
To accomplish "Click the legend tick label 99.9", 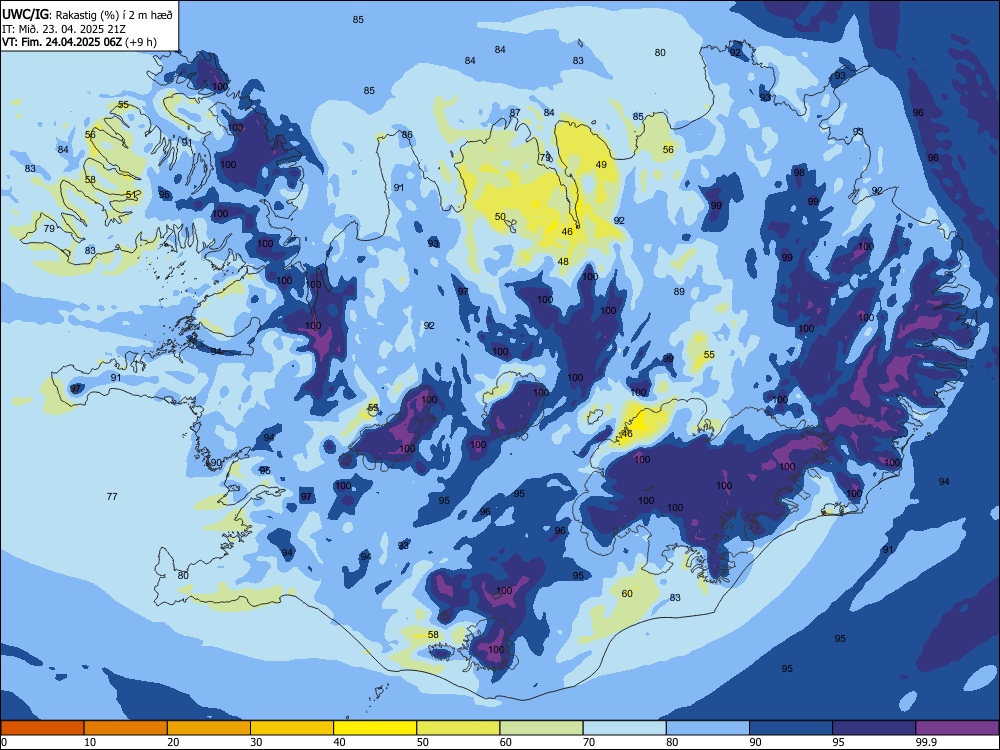I will point(926,742).
